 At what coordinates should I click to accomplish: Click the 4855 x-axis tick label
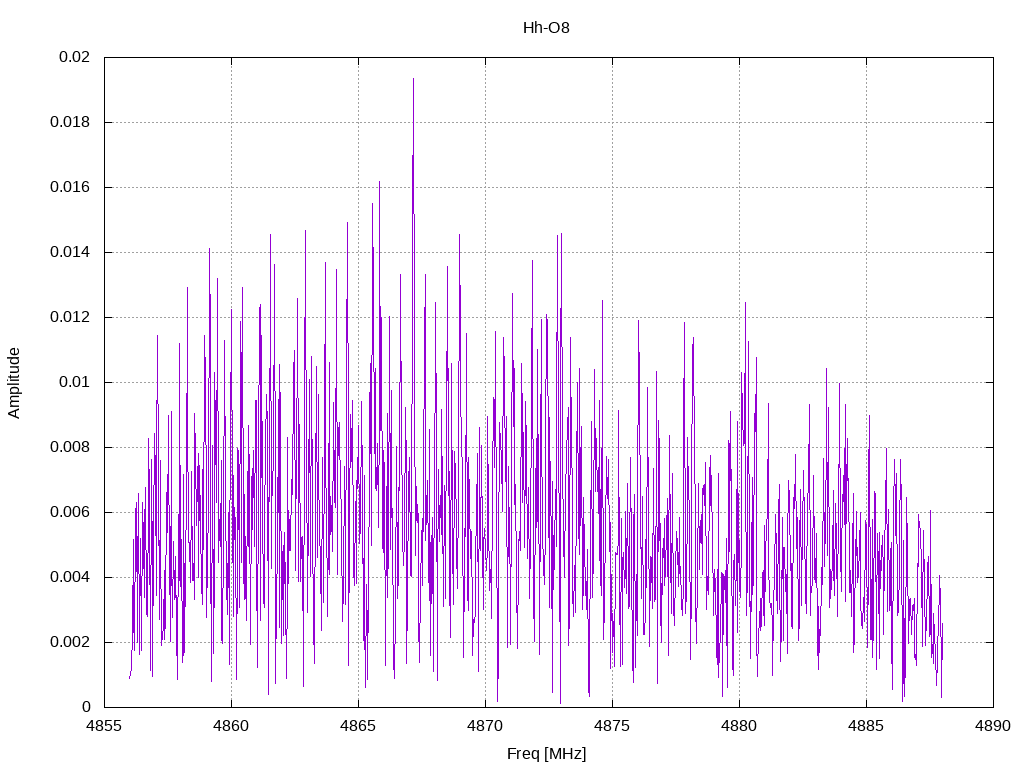tap(104, 726)
